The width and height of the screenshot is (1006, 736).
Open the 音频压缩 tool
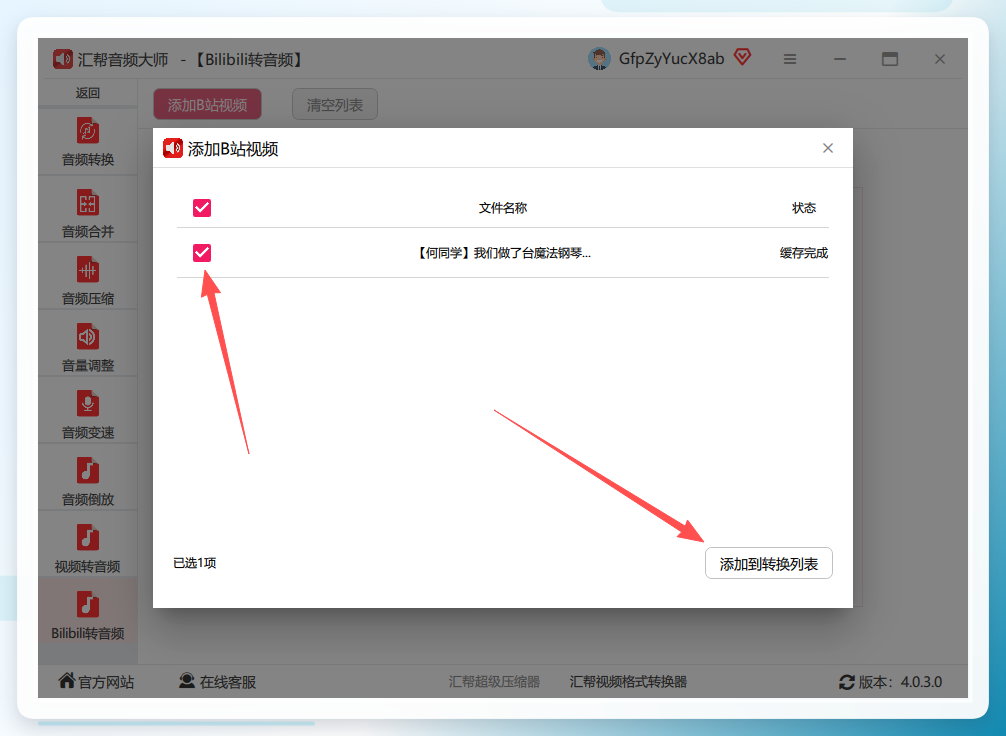88,278
